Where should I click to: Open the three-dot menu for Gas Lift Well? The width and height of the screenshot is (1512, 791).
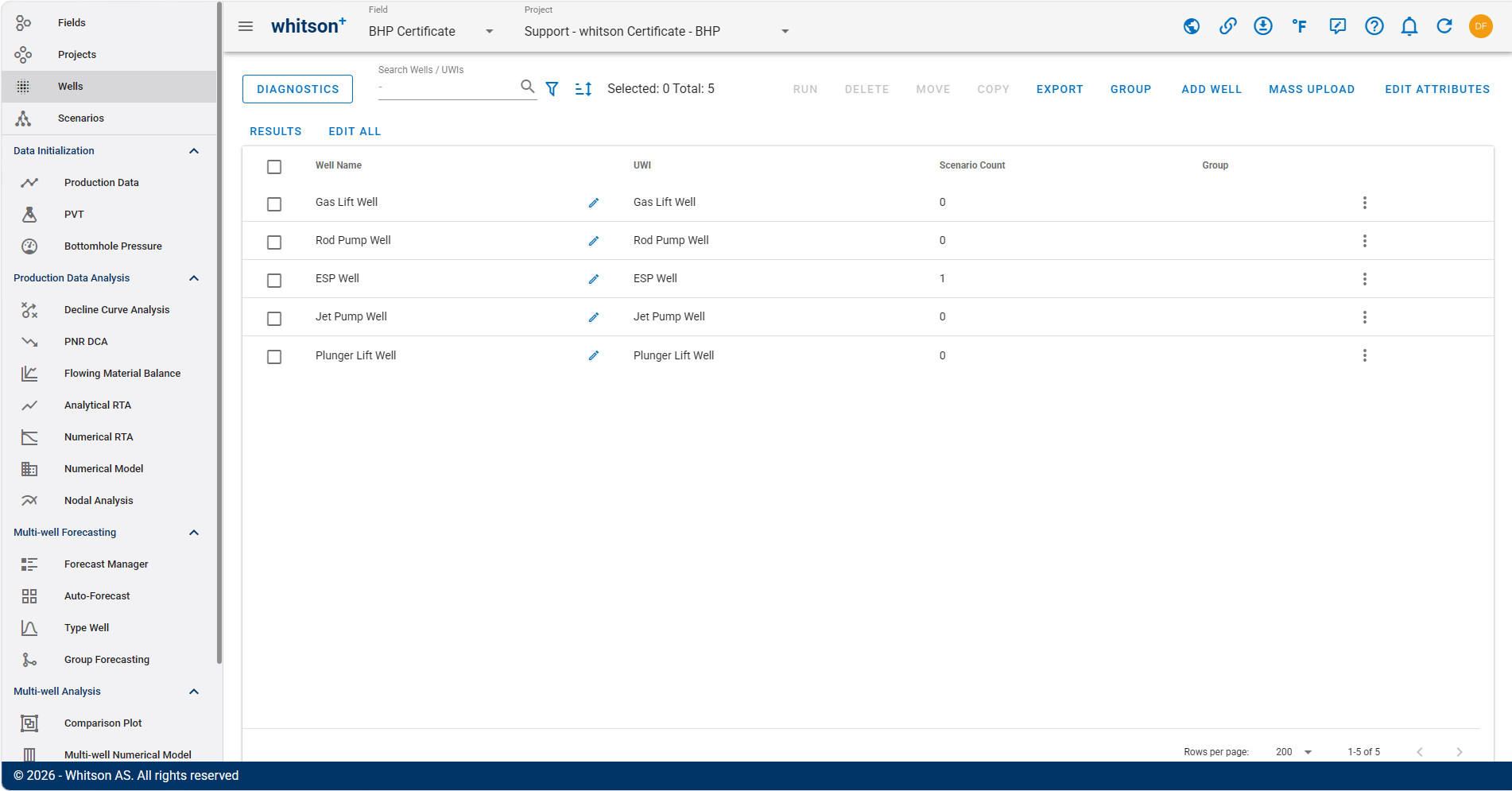point(1364,203)
